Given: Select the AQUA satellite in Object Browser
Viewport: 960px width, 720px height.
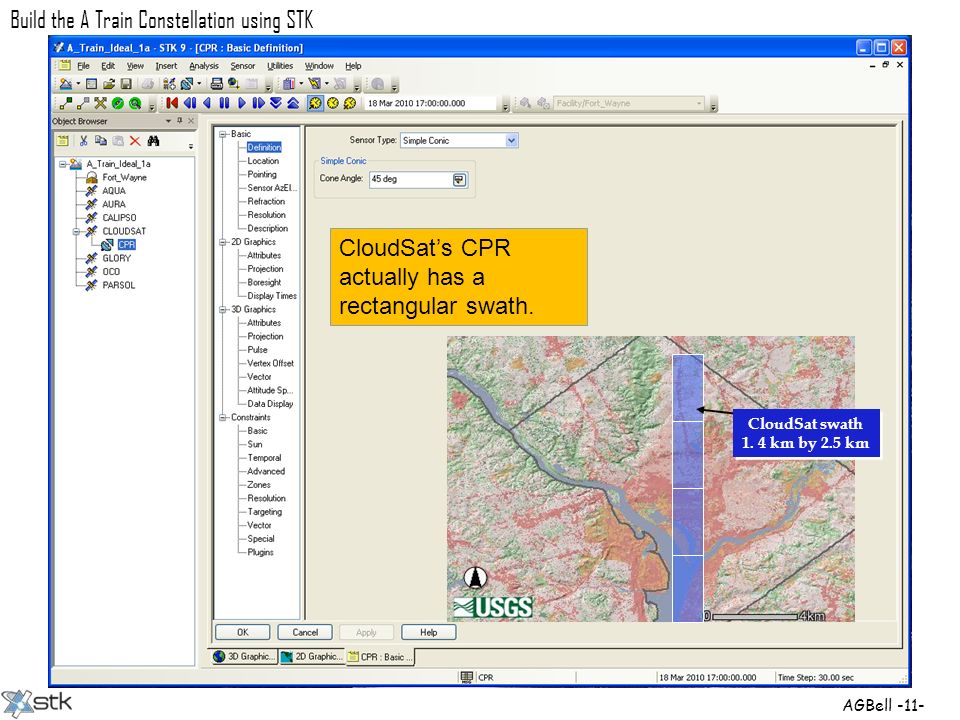Looking at the screenshot, I should (x=114, y=191).
